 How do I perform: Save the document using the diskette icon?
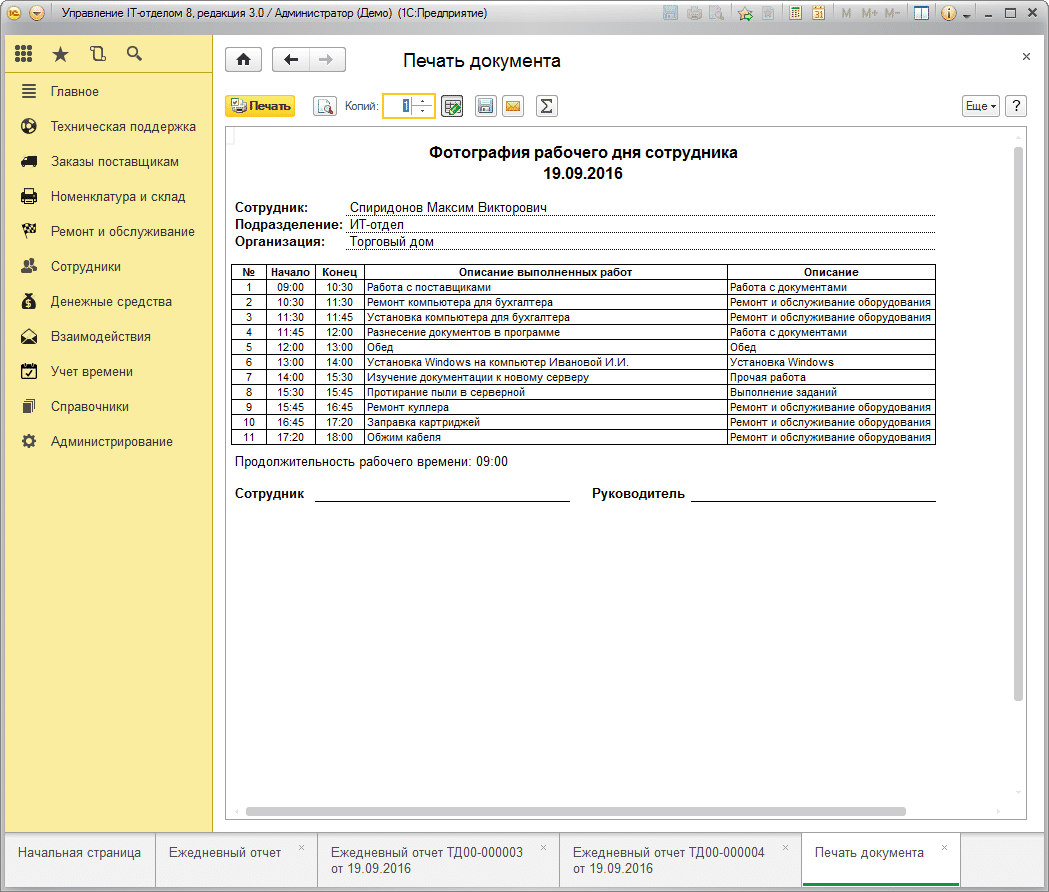tap(486, 106)
